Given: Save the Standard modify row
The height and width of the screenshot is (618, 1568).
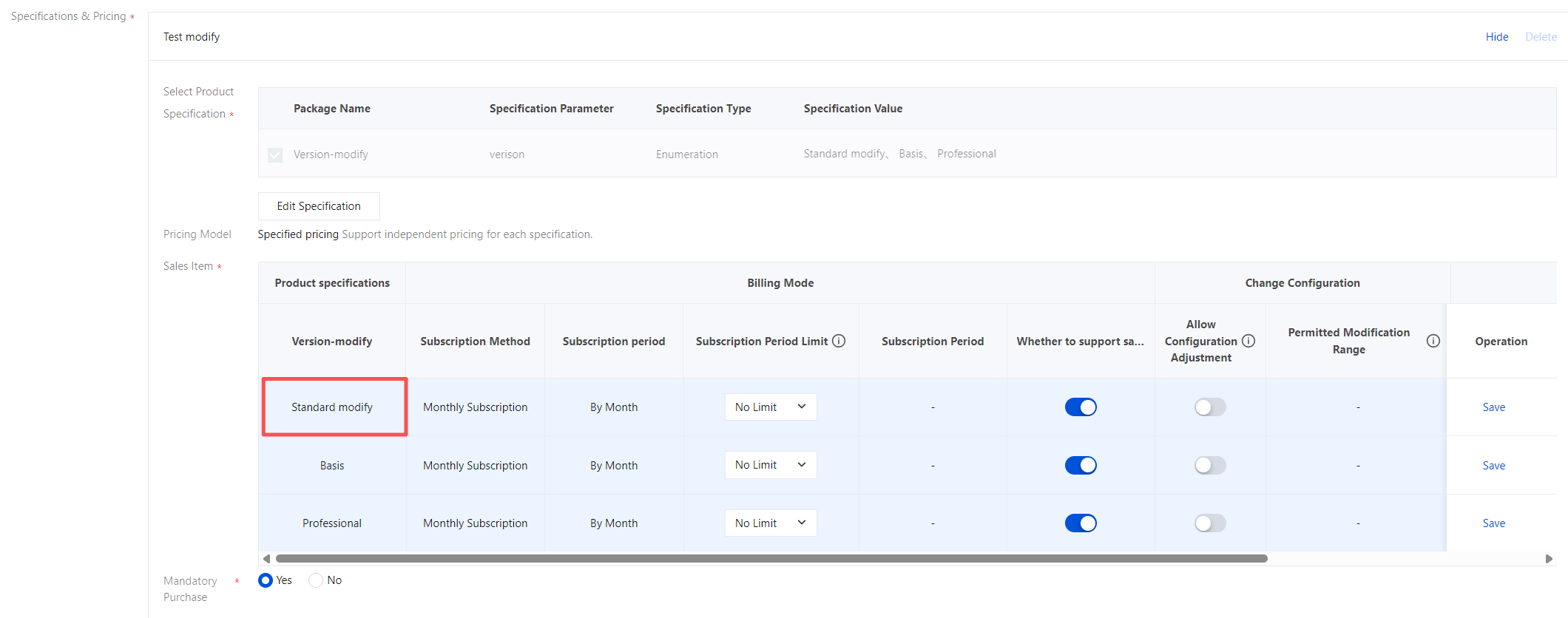Looking at the screenshot, I should 1493,407.
